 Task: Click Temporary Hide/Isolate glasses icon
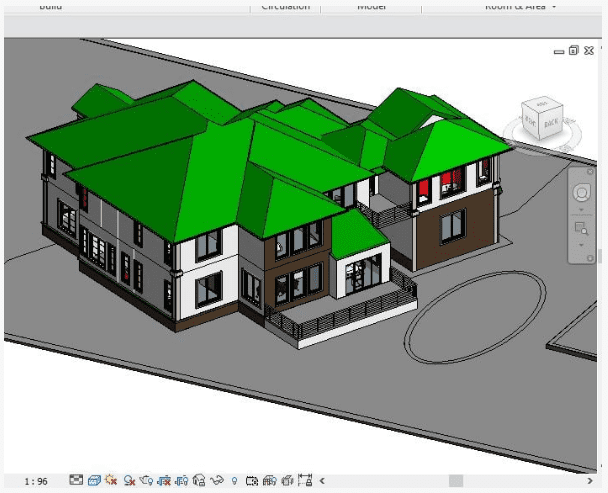click(x=216, y=481)
